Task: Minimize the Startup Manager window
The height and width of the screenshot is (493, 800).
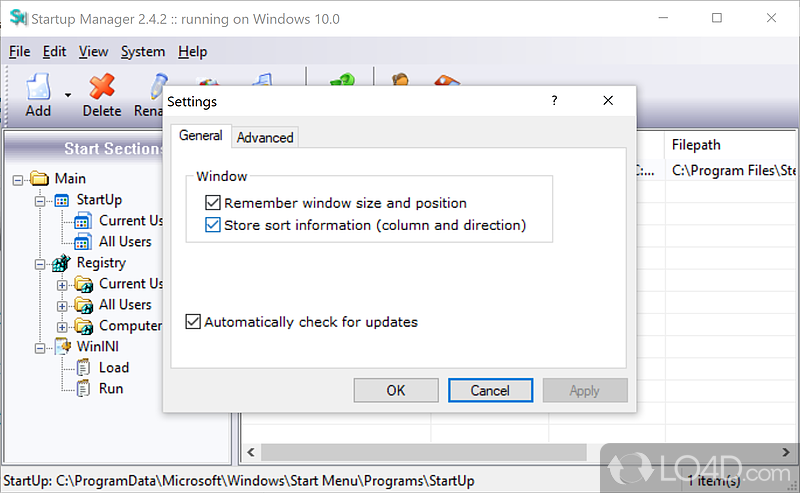Action: point(663,18)
